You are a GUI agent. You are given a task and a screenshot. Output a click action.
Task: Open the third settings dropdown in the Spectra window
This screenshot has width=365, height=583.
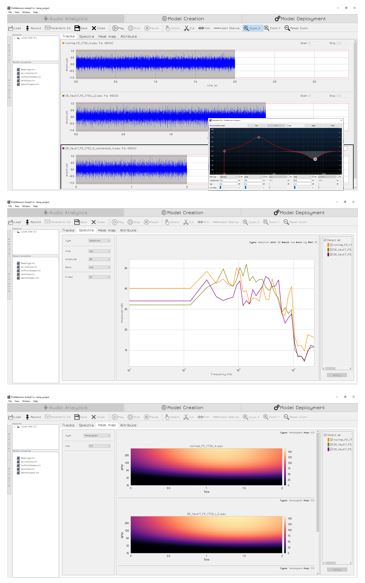point(99,259)
